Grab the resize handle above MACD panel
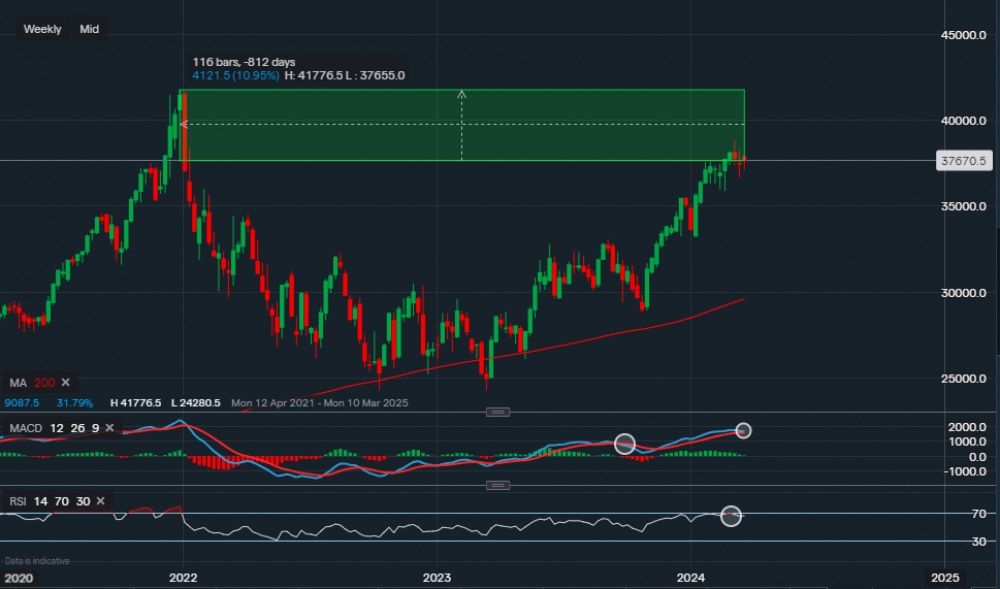Image resolution: width=1000 pixels, height=589 pixels. [x=497, y=412]
